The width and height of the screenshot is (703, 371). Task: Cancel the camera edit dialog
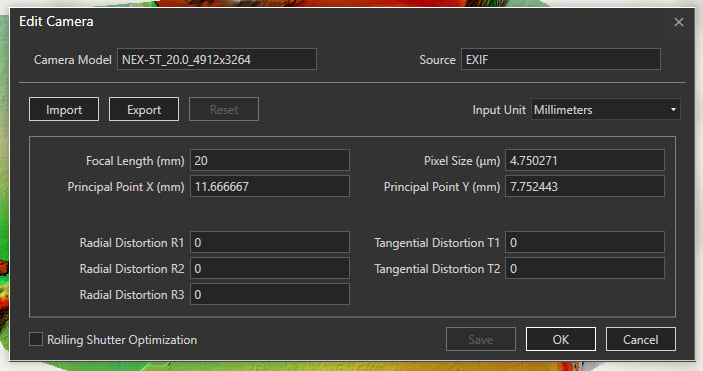point(640,339)
